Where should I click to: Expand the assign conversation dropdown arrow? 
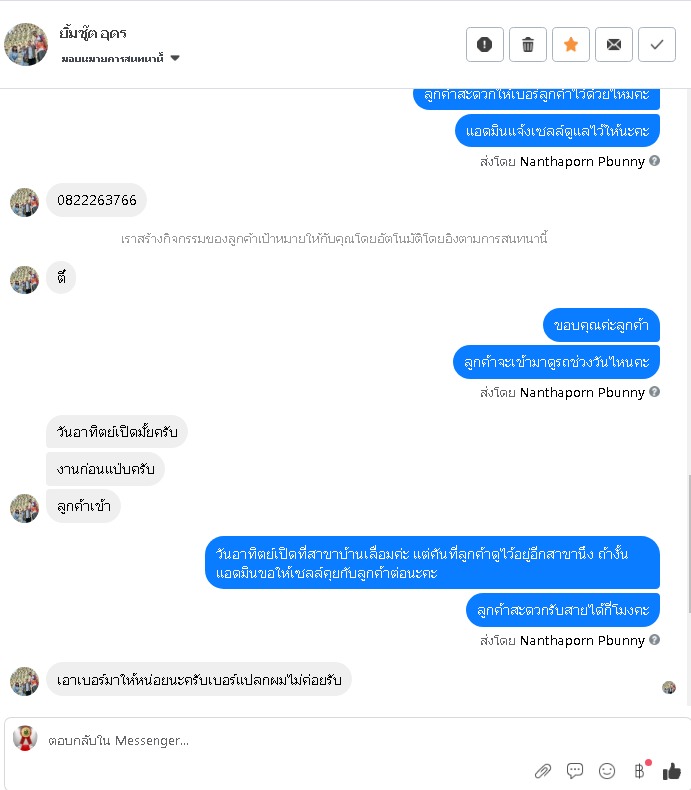(175, 58)
